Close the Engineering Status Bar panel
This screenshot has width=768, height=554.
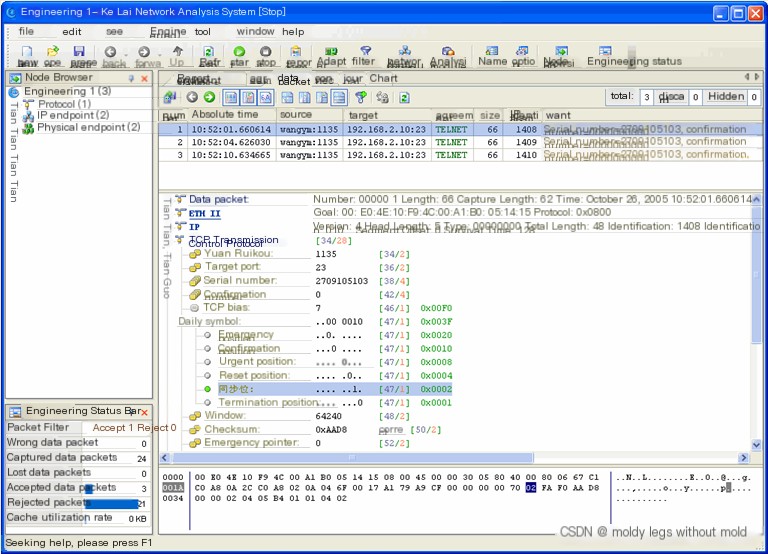144,412
